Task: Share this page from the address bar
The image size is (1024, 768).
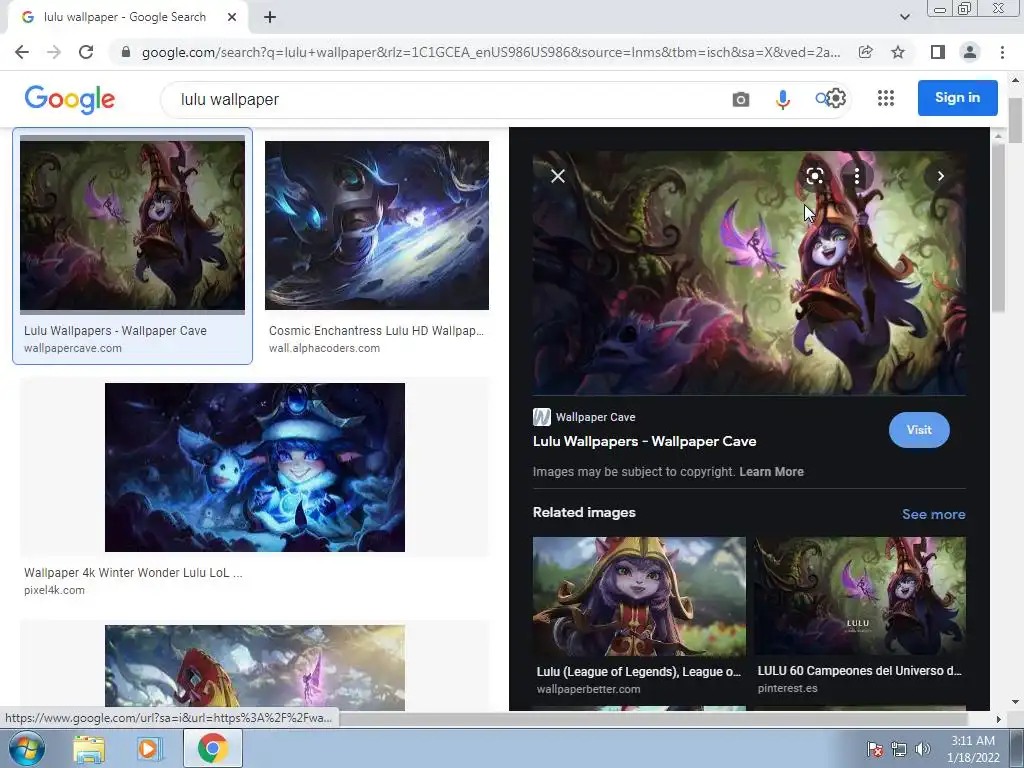Action: (x=865, y=52)
